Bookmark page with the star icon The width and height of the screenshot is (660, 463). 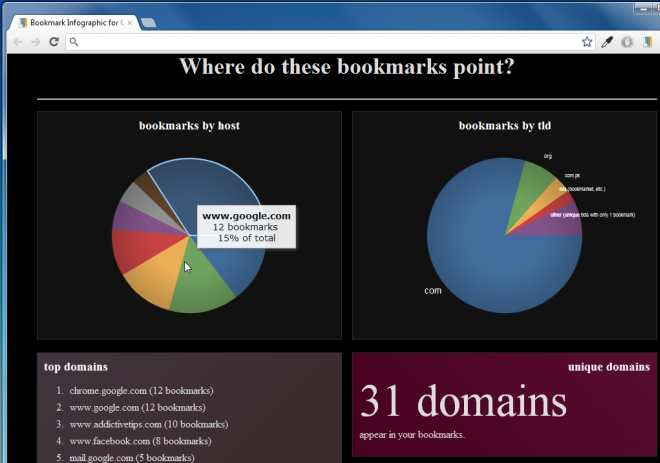(587, 42)
